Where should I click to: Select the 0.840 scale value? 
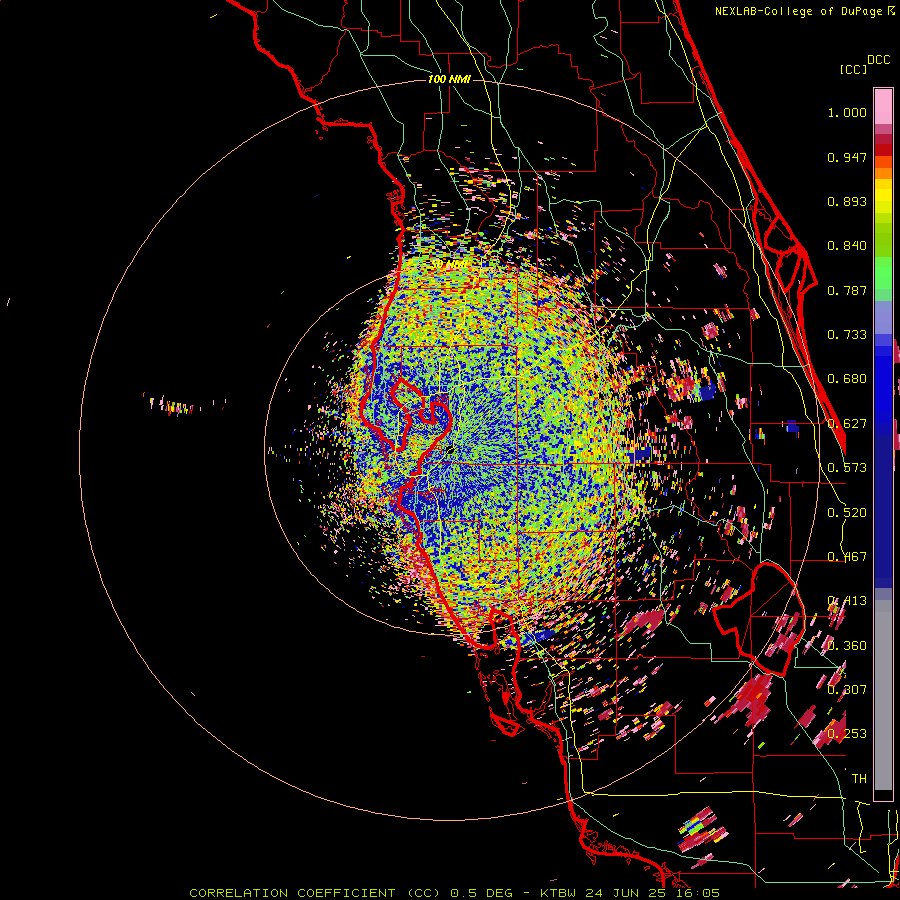(x=847, y=246)
